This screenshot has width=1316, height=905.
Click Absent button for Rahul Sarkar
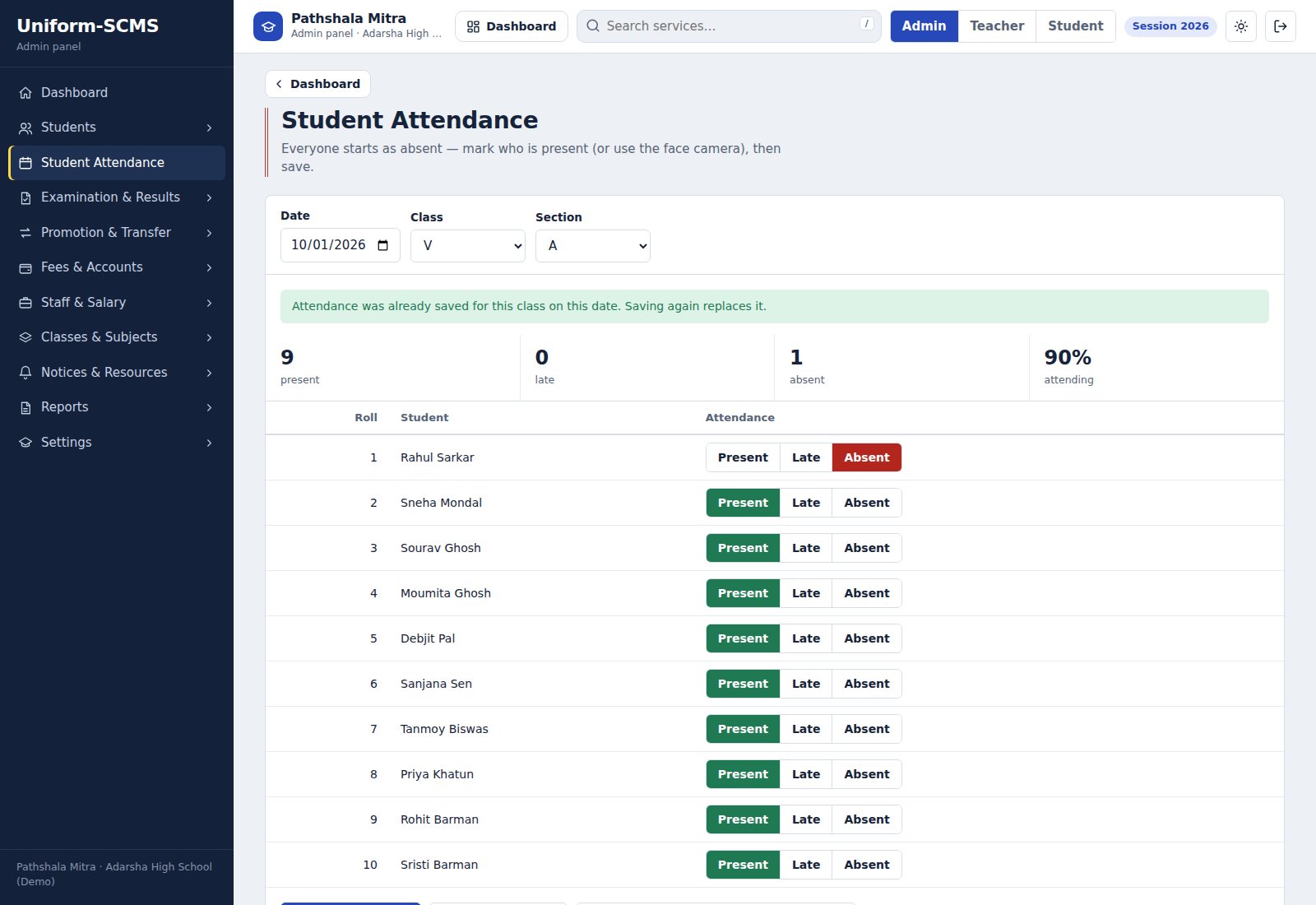[867, 457]
